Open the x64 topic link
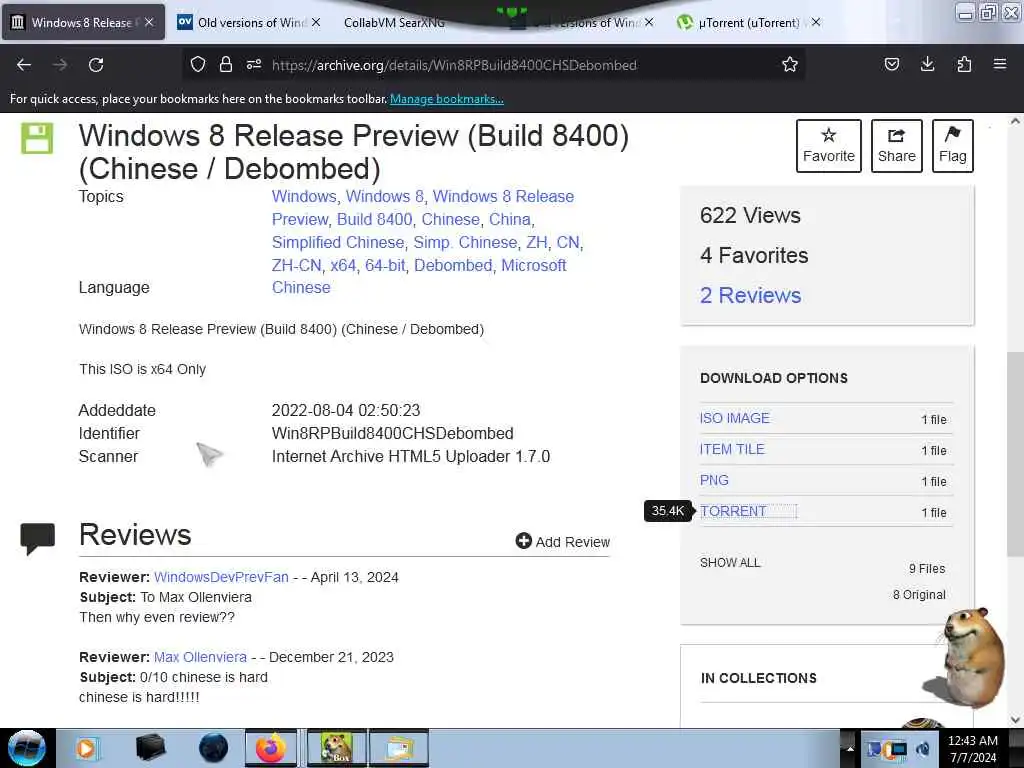 point(343,265)
